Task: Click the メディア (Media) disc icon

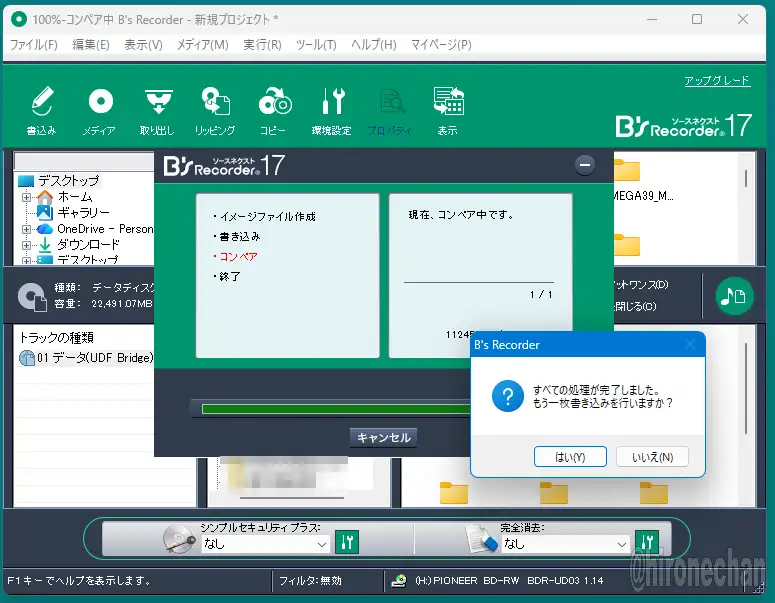Action: 99,104
